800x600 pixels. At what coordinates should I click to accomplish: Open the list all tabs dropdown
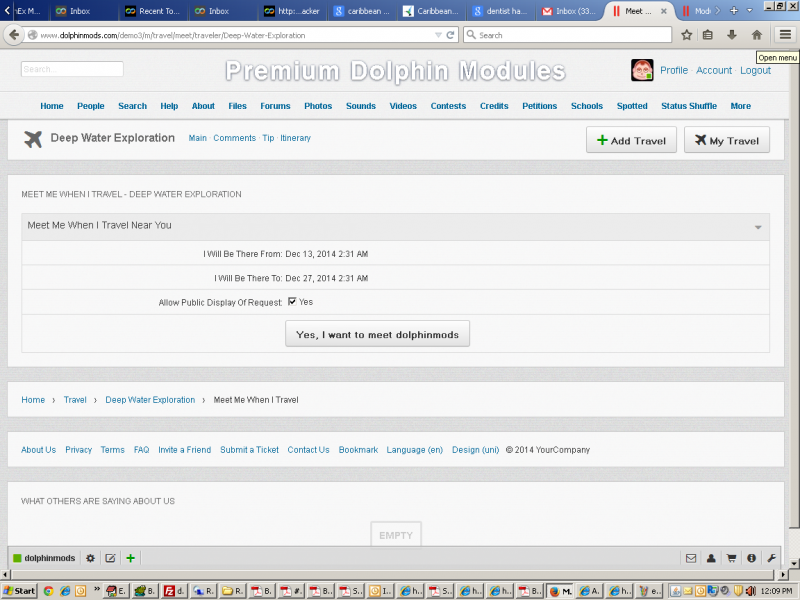[749, 11]
